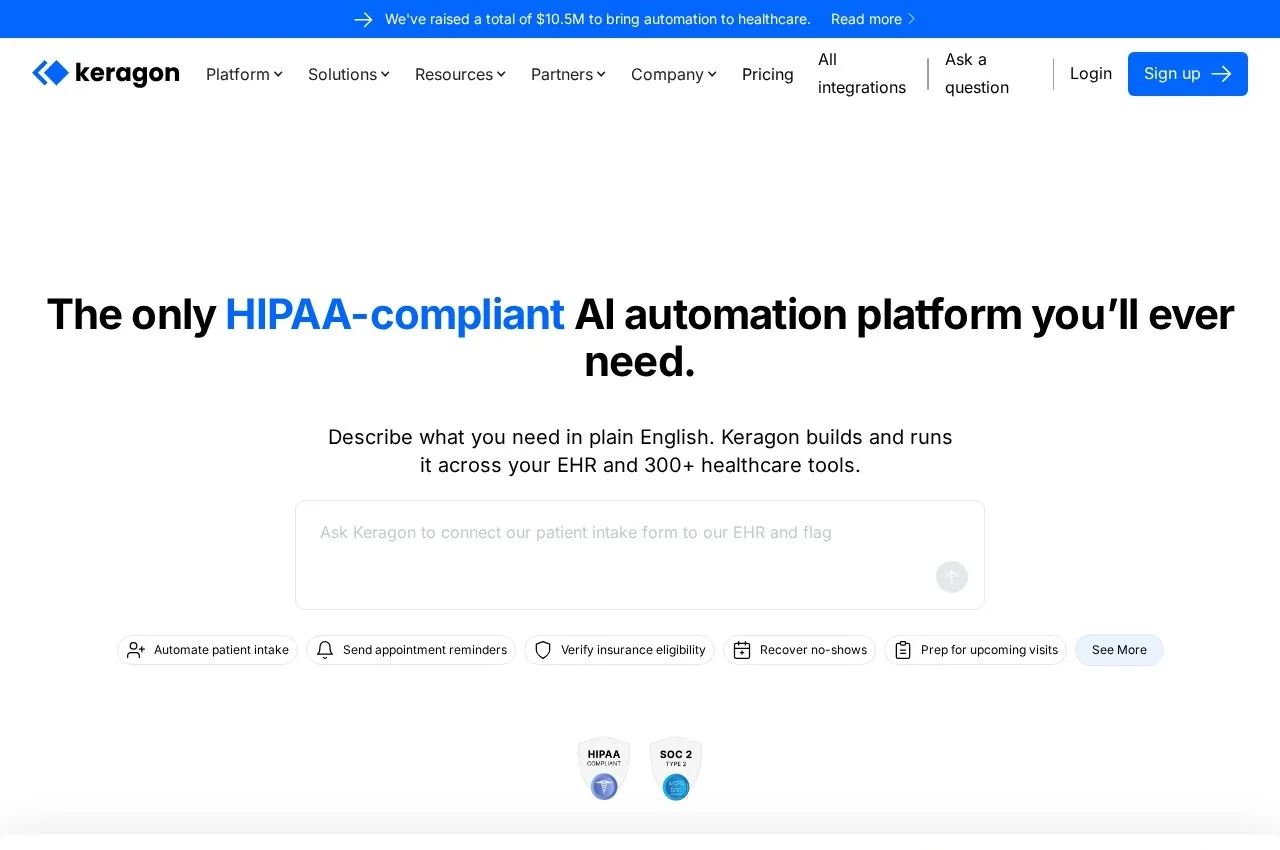Image resolution: width=1280 pixels, height=850 pixels.
Task: Click the clipboard icon on Prep for upcoming visits
Action: pyautogui.click(x=903, y=650)
